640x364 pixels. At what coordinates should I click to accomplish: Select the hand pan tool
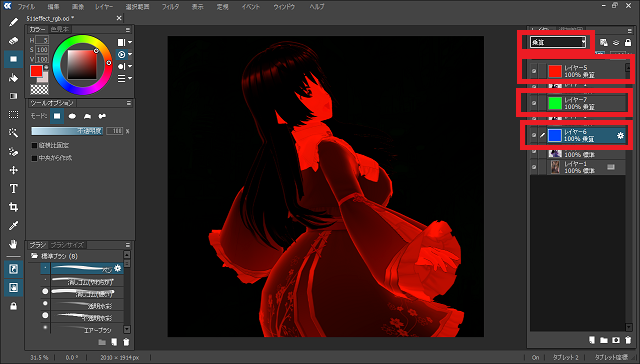click(x=13, y=244)
